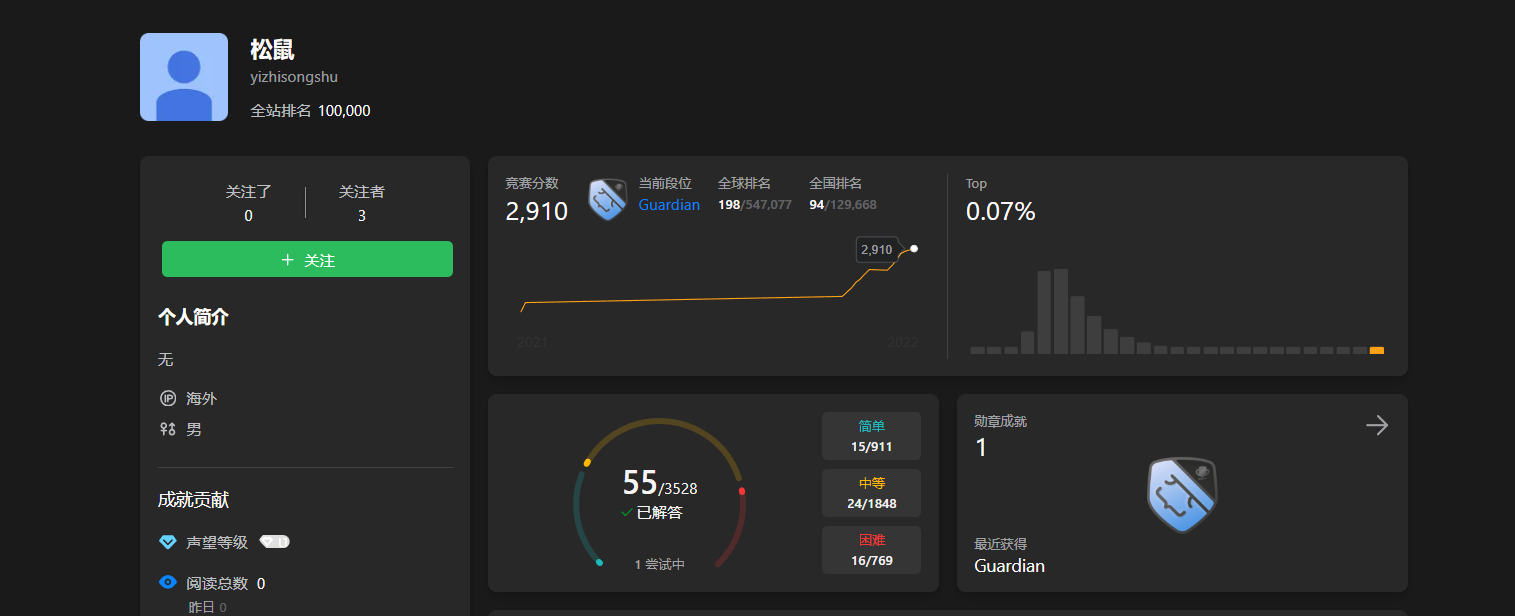Click the 简单 15/911 difficulty box

(x=871, y=436)
